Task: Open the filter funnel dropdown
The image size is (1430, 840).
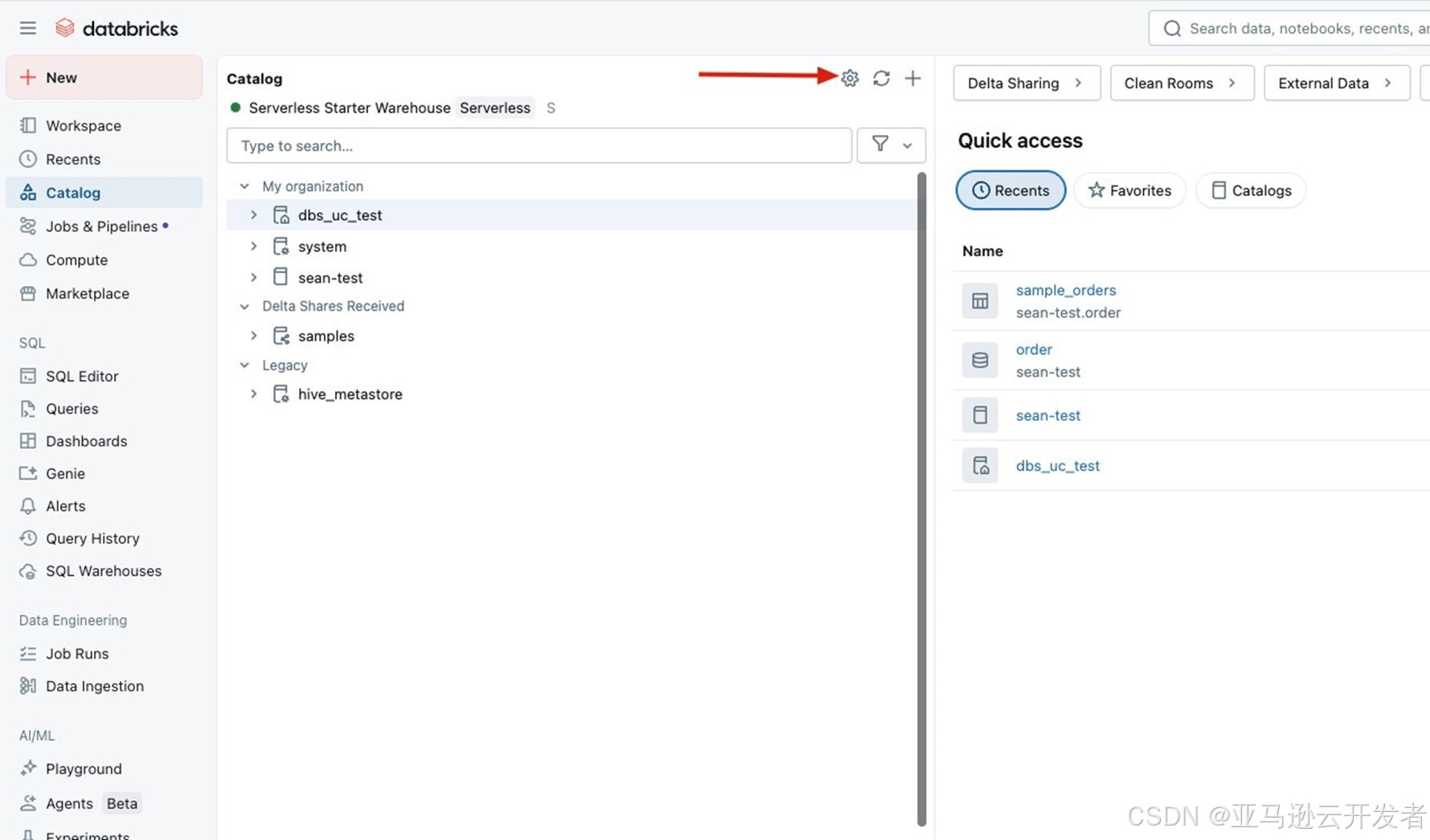Action: coord(891,145)
